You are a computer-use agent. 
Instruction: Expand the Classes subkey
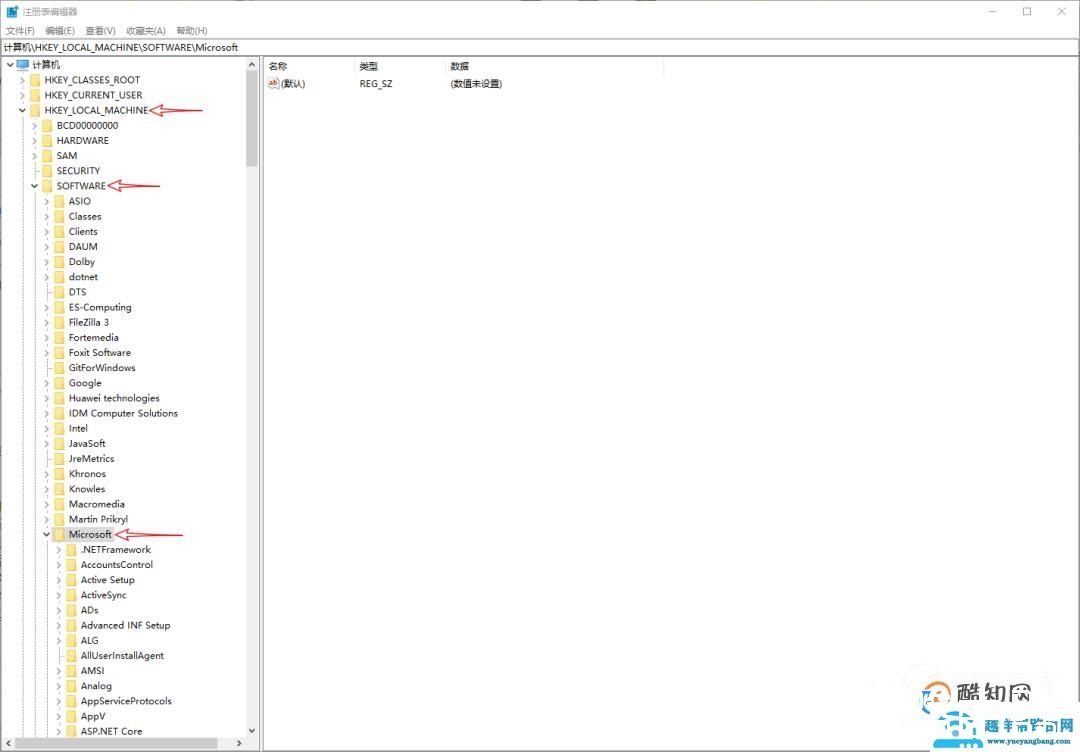tap(46, 216)
